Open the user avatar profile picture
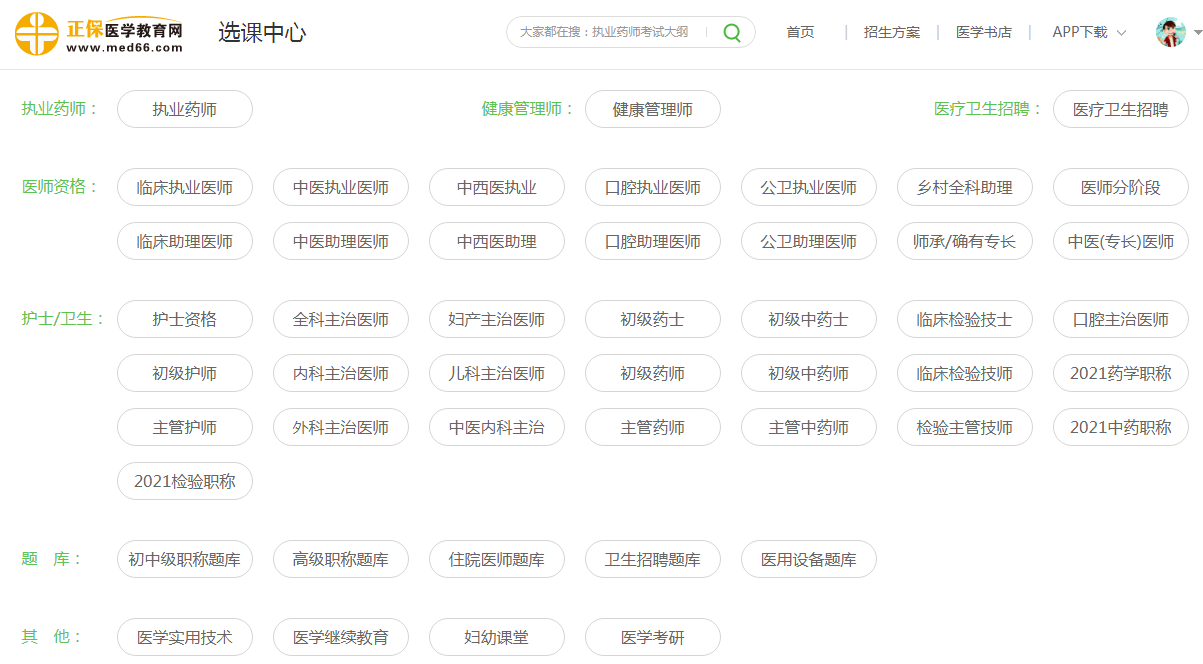 pyautogui.click(x=1170, y=32)
